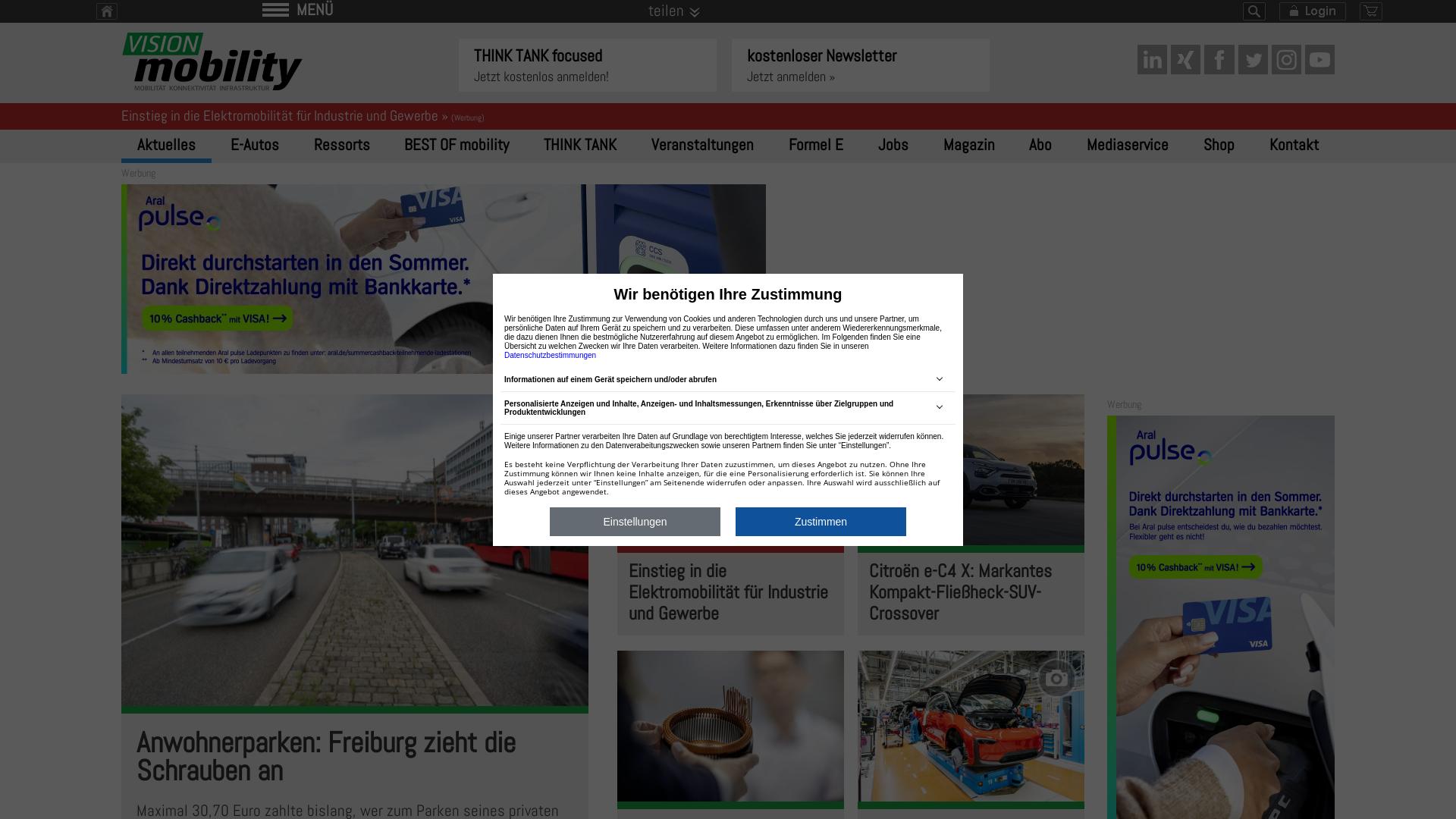The width and height of the screenshot is (1456, 819).
Task: Select the Aktuelles navigation tab
Action: 166,145
